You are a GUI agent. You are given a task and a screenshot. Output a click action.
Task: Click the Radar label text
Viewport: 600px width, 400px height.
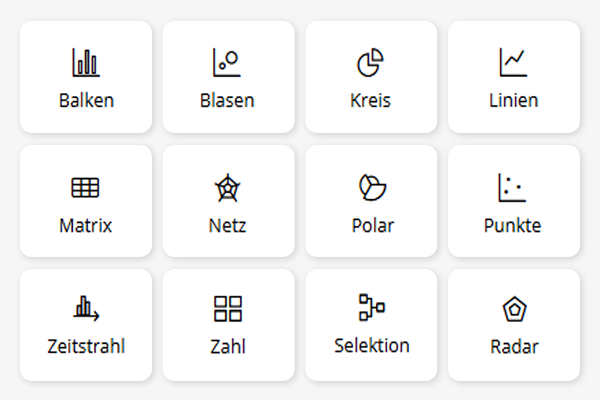514,347
